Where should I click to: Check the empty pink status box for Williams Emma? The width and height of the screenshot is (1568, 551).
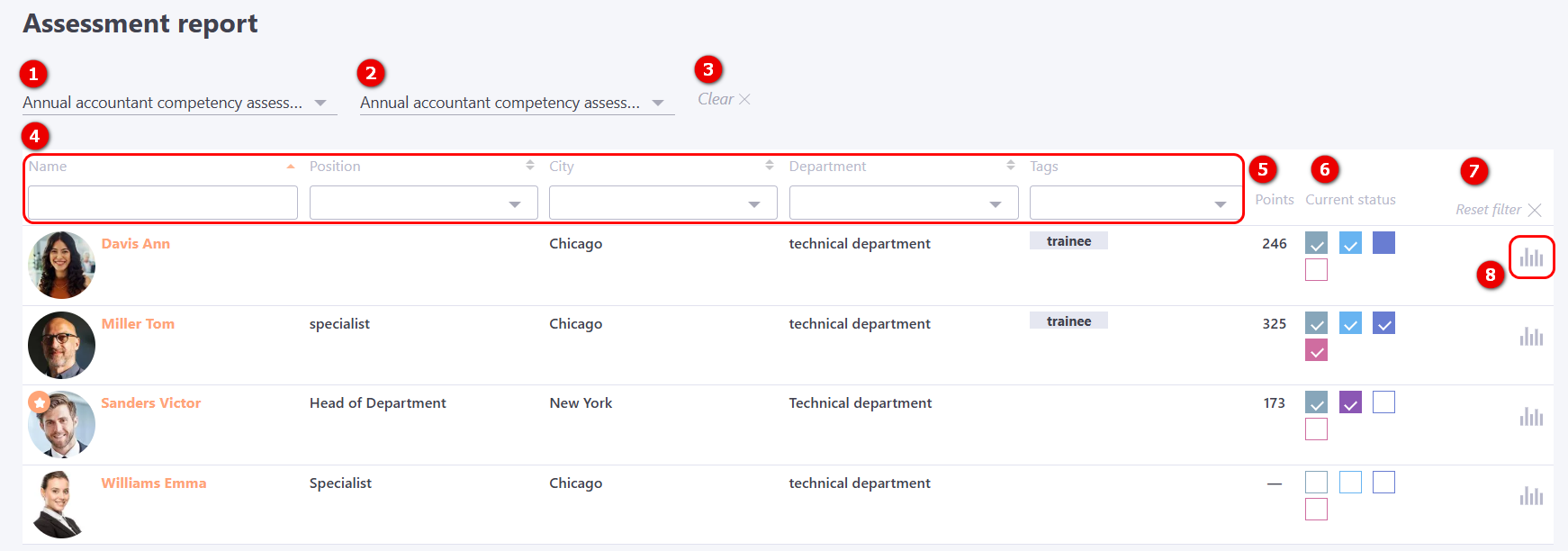coord(1316,510)
